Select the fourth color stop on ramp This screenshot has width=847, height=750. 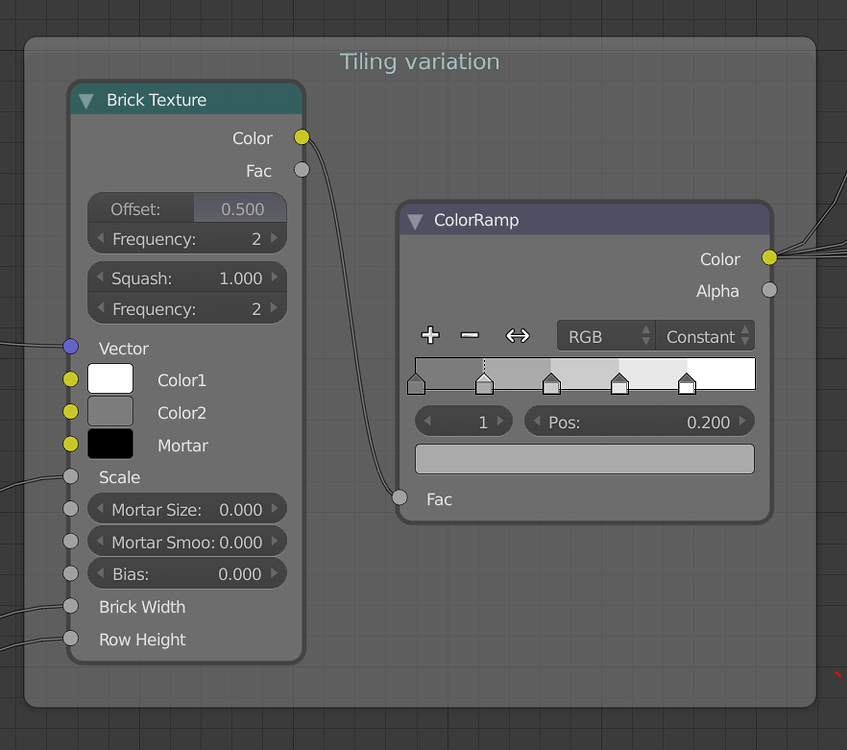(620, 384)
